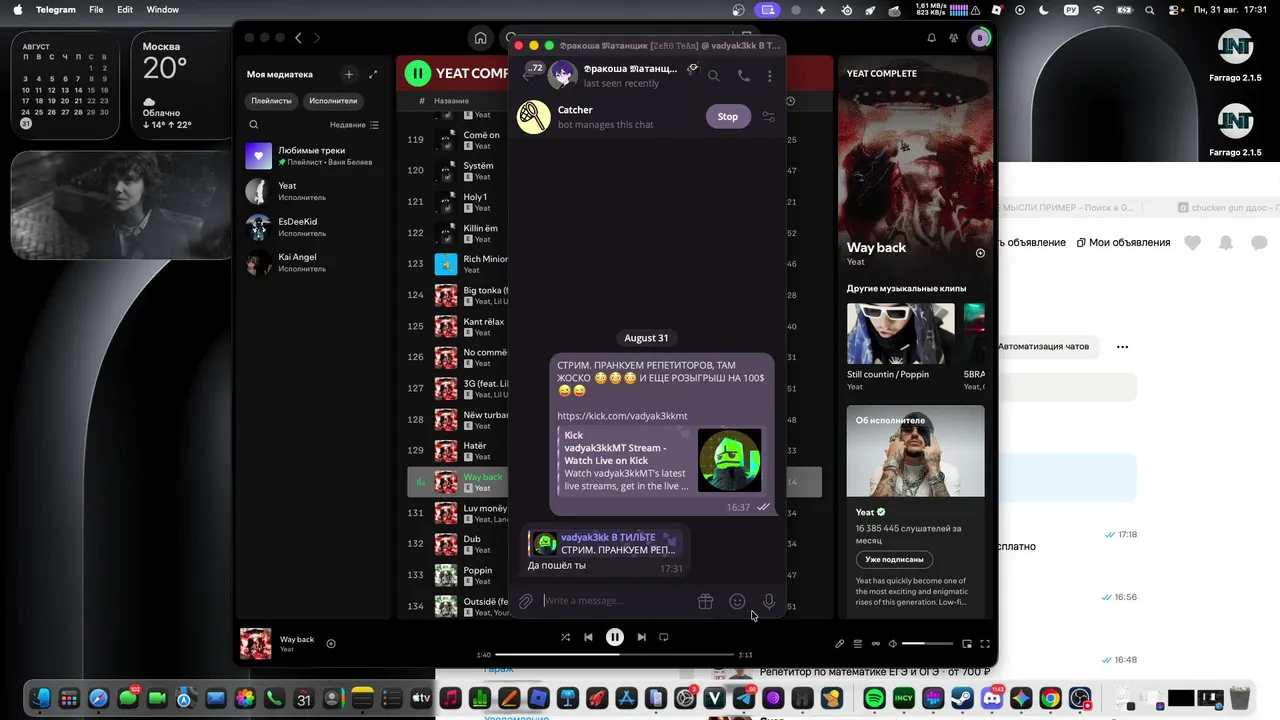The height and width of the screenshot is (720, 1280).
Task: Open the kick.com/vadyak3kkmt link
Action: coord(623,415)
